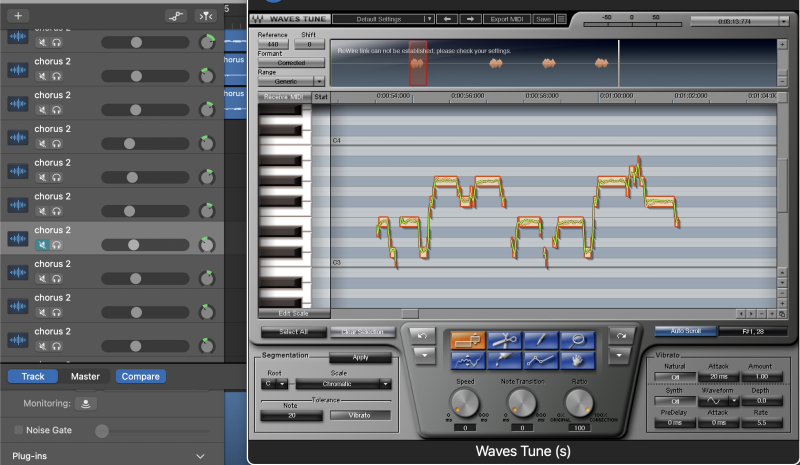Click the Select All button

pyautogui.click(x=293, y=332)
